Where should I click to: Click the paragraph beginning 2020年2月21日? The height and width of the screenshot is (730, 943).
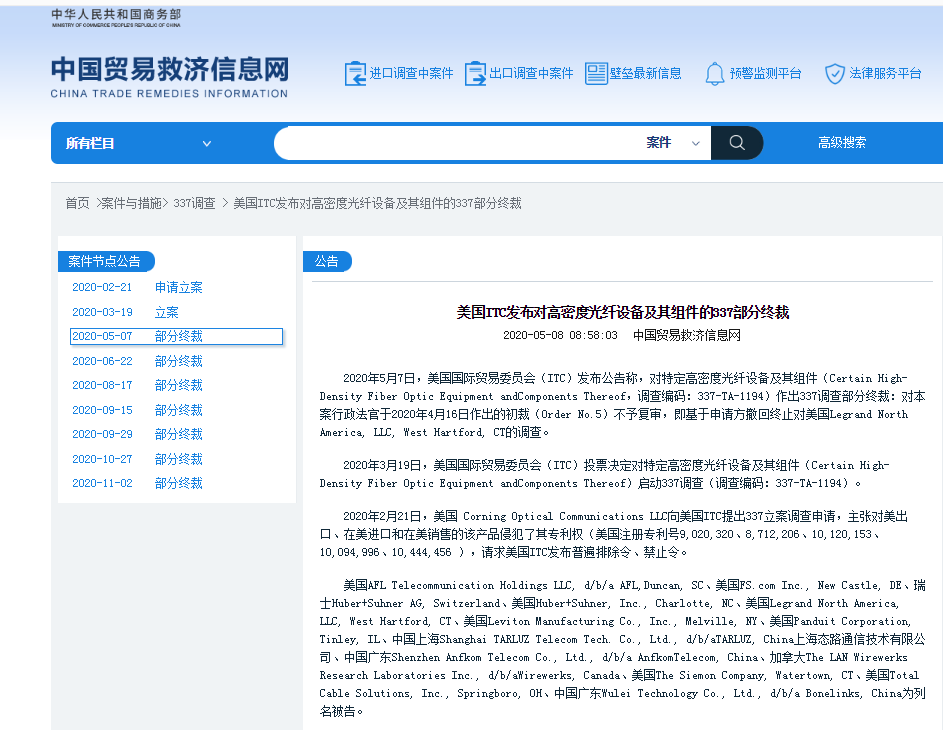[613, 534]
